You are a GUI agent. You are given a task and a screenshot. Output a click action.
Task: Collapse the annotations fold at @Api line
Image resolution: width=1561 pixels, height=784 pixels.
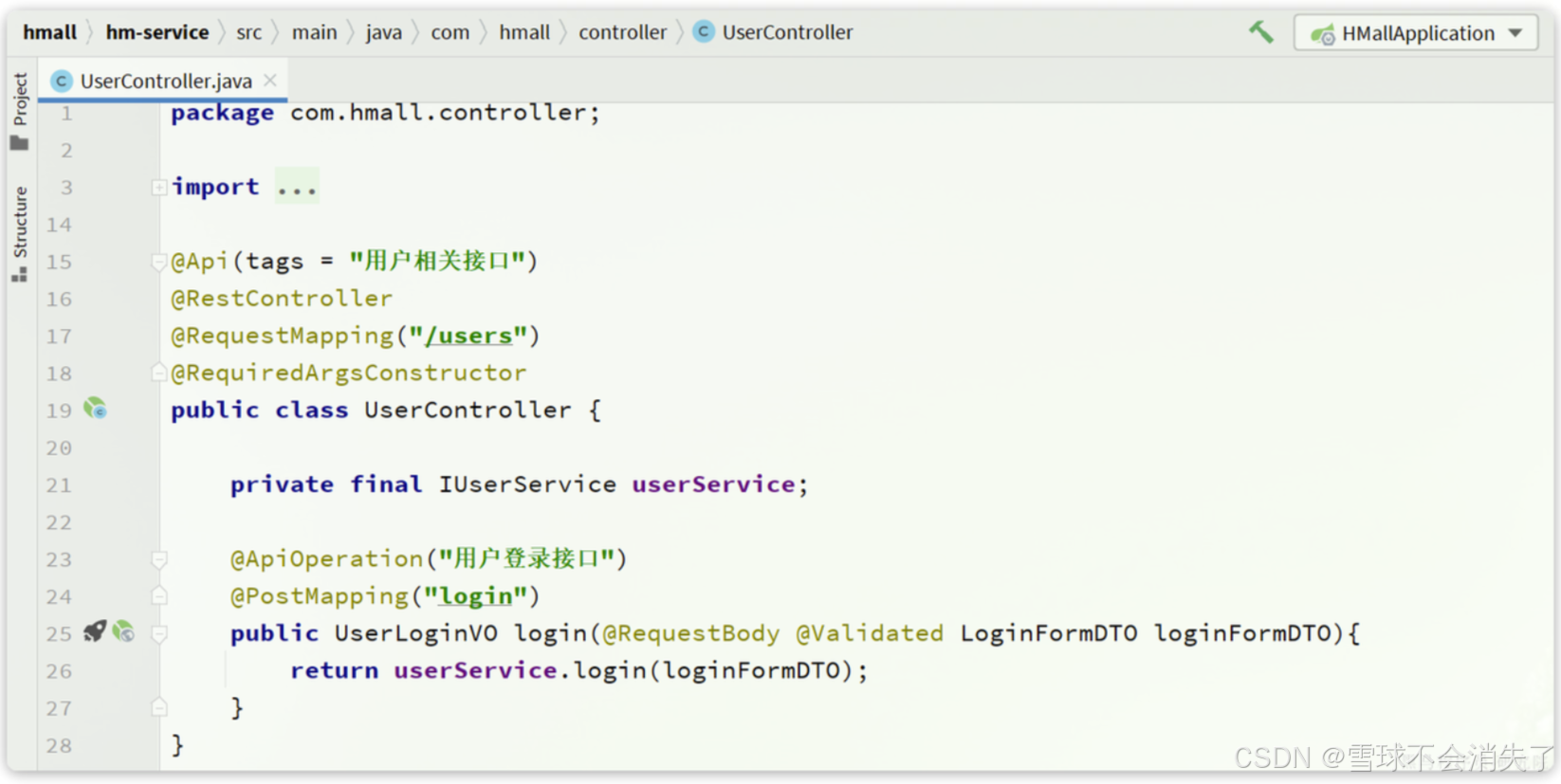coord(159,262)
